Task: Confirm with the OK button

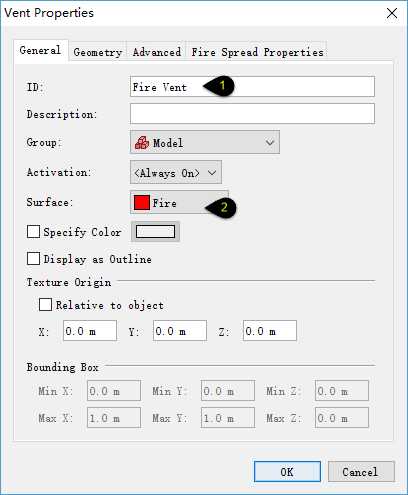Action: 287,472
